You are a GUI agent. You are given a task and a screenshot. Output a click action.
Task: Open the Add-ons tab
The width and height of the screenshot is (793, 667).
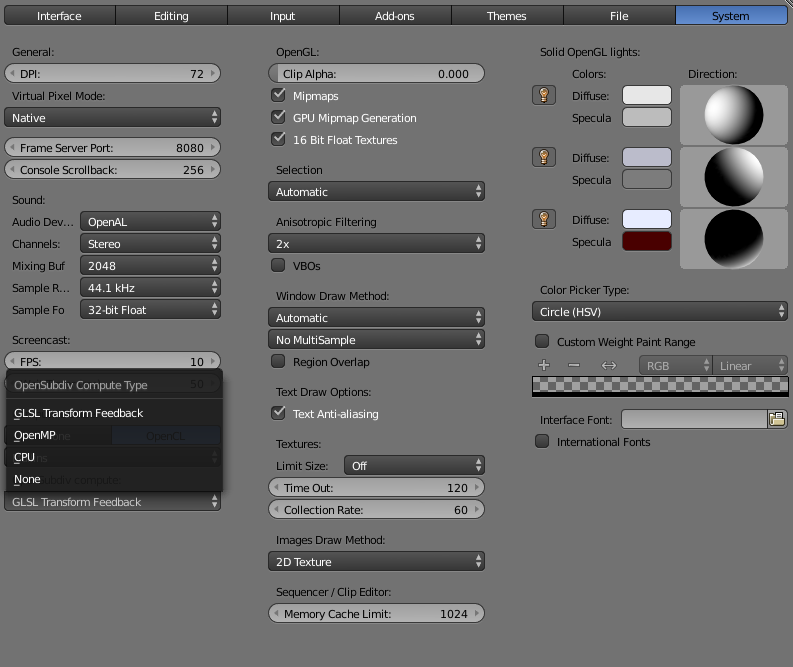(394, 16)
